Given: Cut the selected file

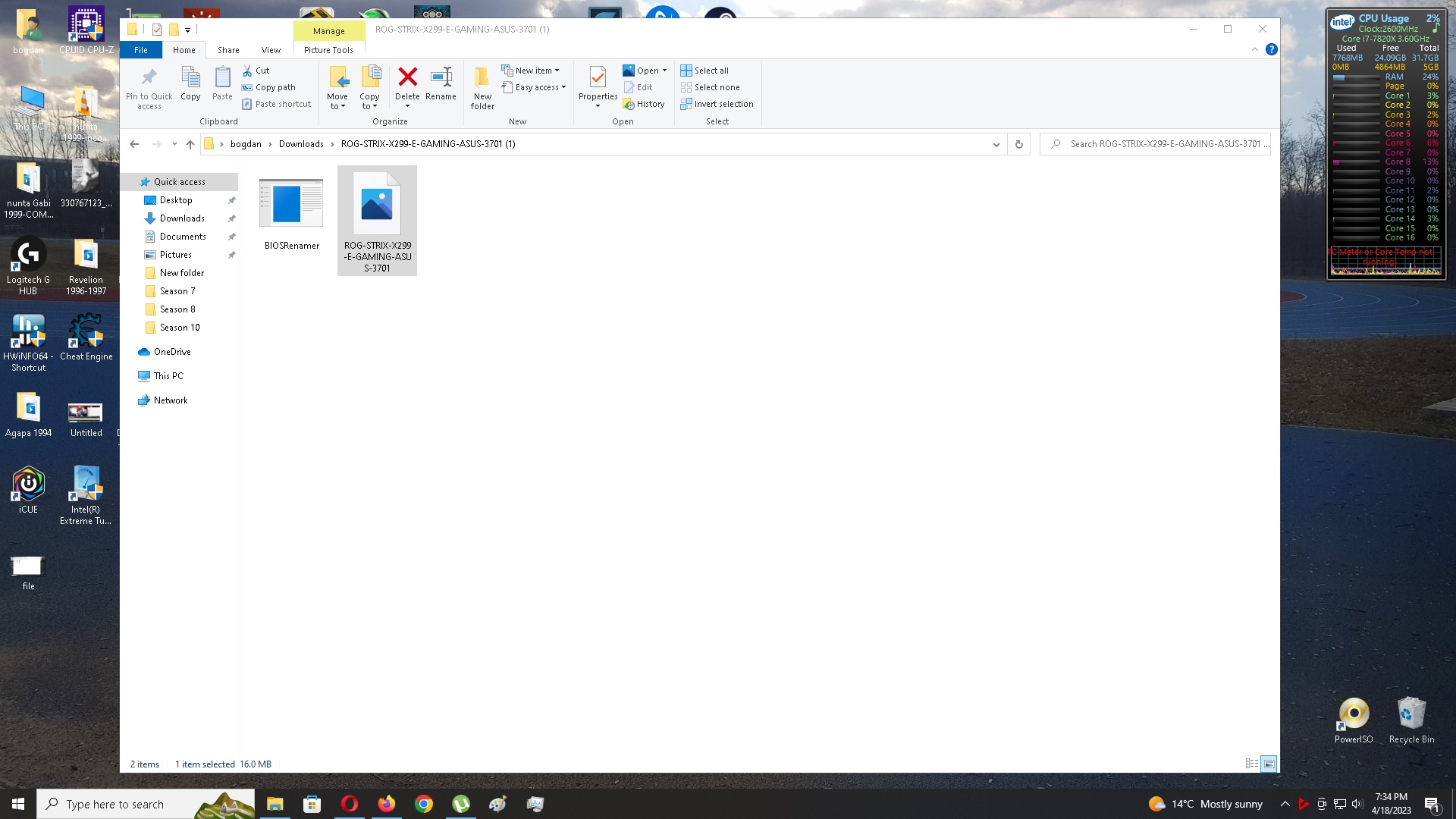Looking at the screenshot, I should [256, 71].
